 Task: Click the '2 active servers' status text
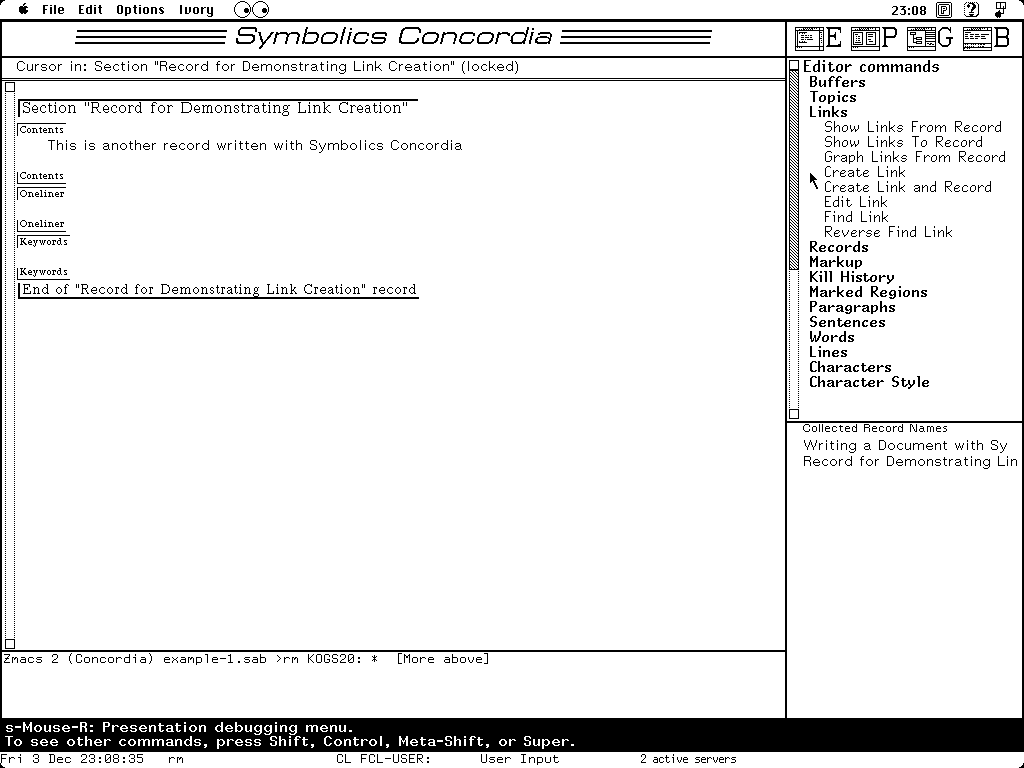[688, 760]
